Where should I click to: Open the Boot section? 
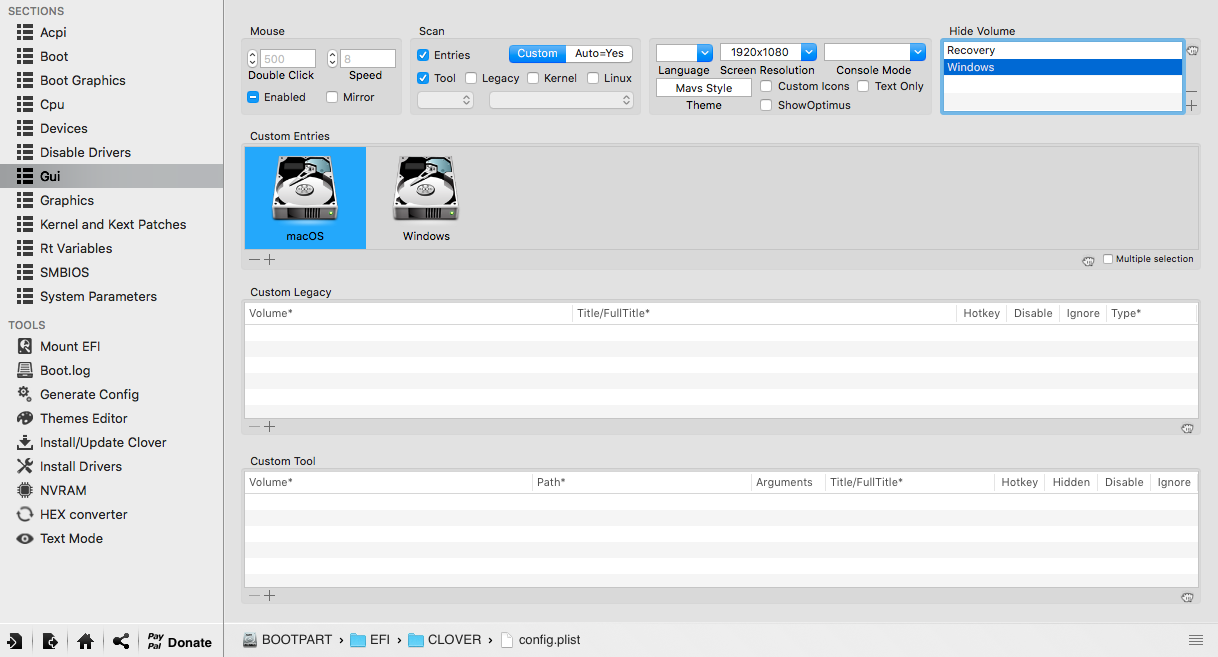click(54, 56)
